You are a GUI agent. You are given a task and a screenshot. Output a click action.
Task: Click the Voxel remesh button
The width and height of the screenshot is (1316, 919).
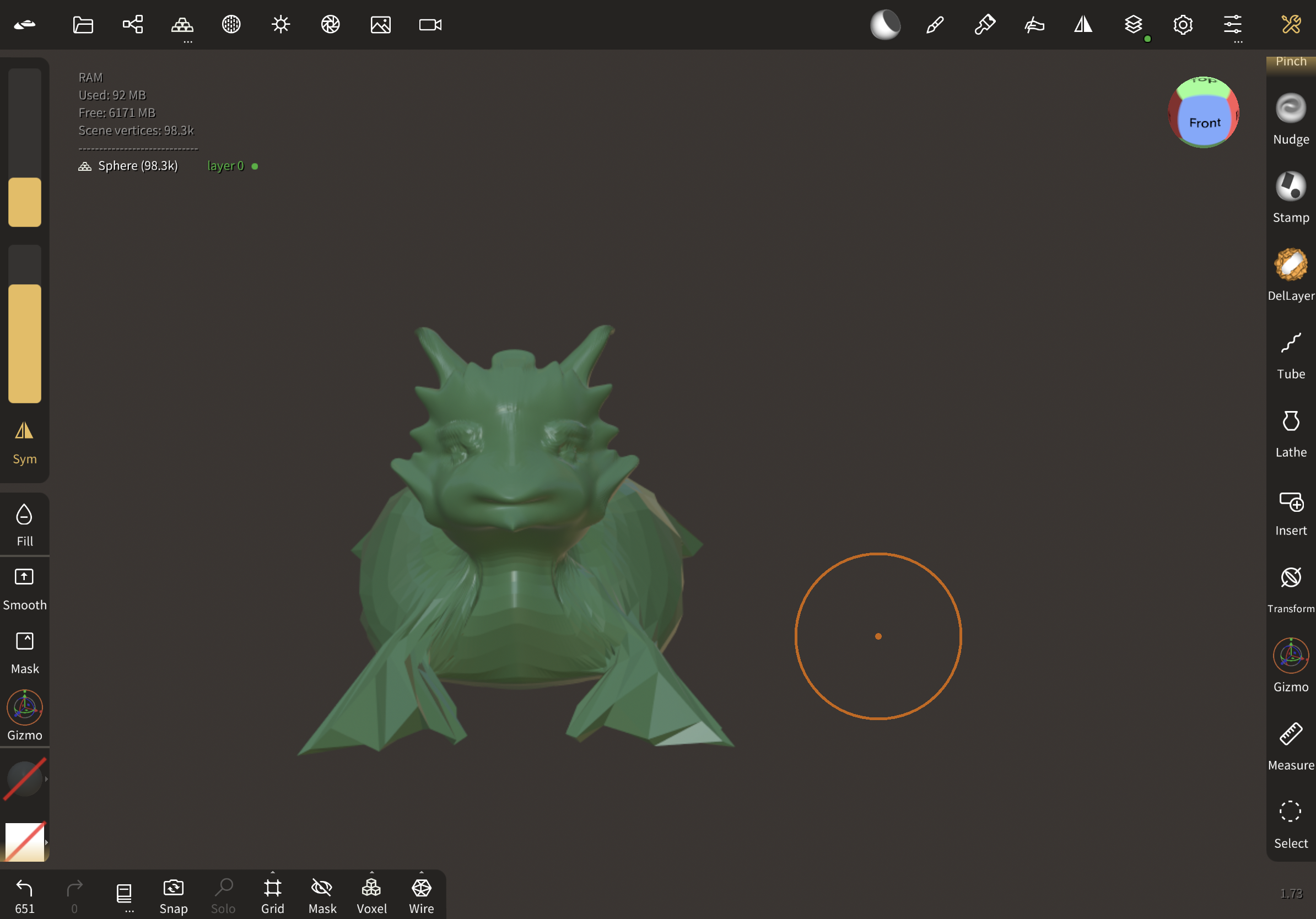(x=372, y=896)
